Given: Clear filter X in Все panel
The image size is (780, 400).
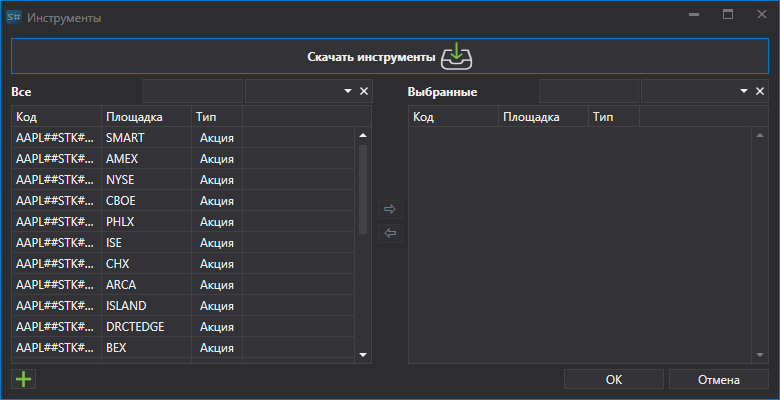Looking at the screenshot, I should pyautogui.click(x=364, y=91).
